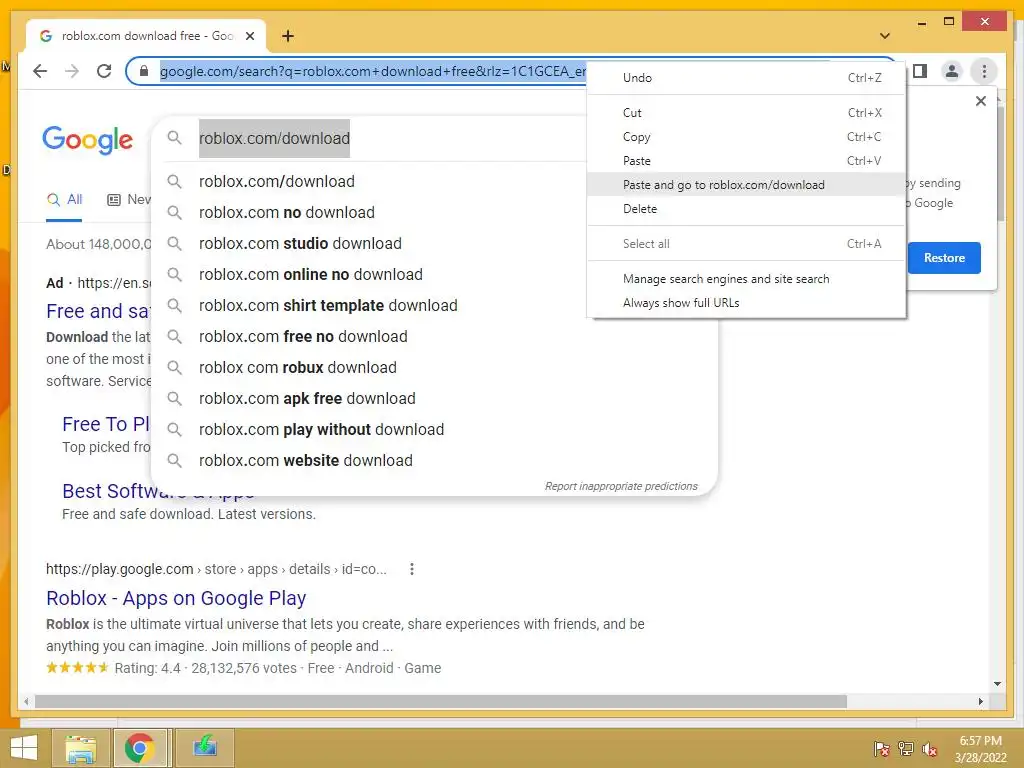This screenshot has width=1024, height=768.
Task: Go back with the browser back arrow
Action: [x=40, y=71]
